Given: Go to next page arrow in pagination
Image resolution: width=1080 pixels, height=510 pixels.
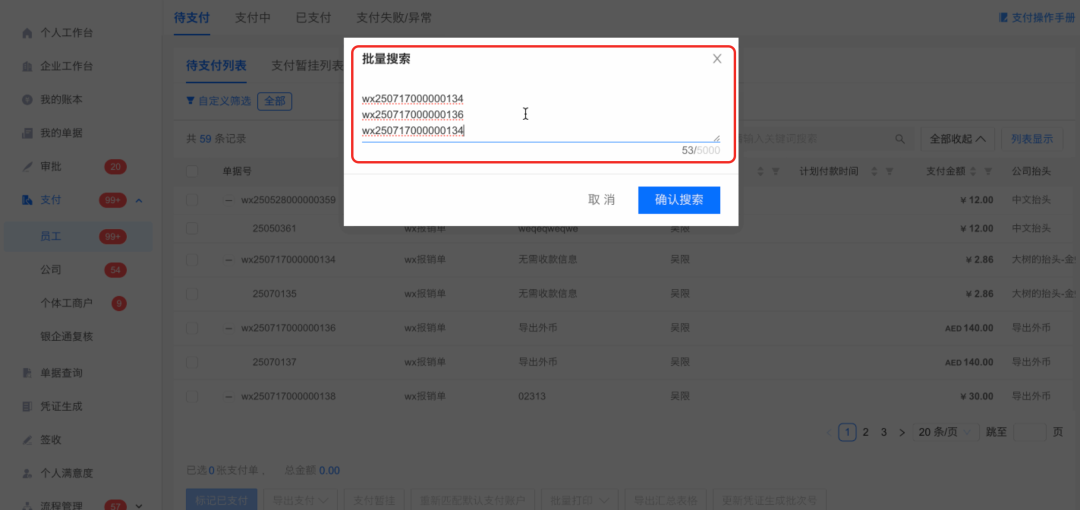Looking at the screenshot, I should (902, 433).
